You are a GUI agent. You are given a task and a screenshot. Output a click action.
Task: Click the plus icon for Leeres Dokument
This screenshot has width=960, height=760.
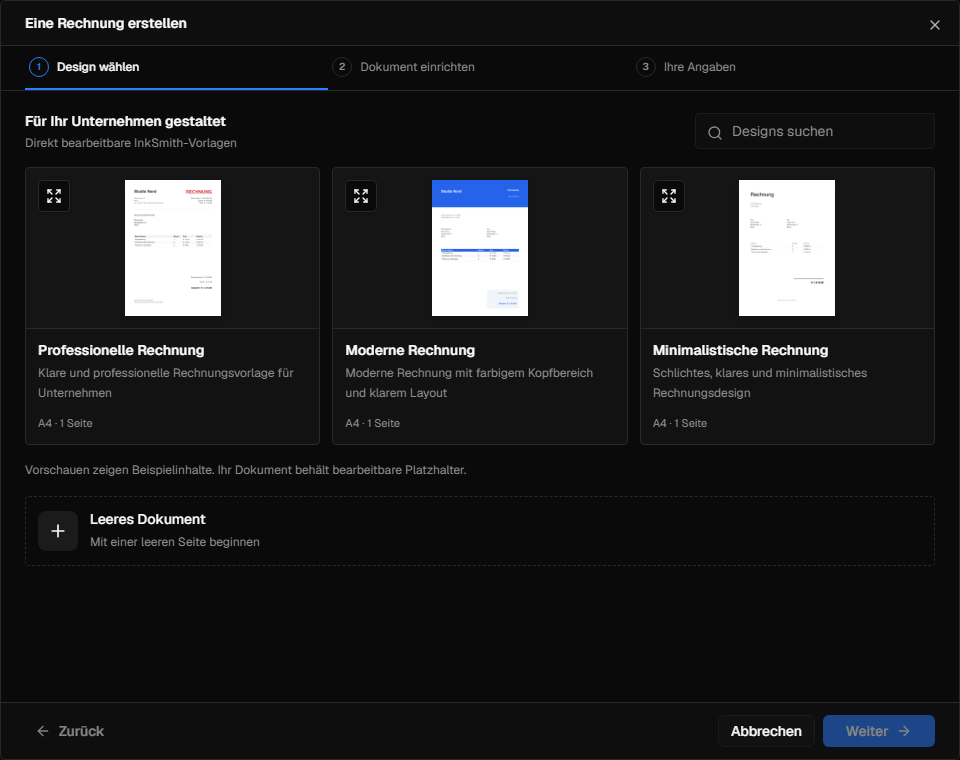coord(58,531)
